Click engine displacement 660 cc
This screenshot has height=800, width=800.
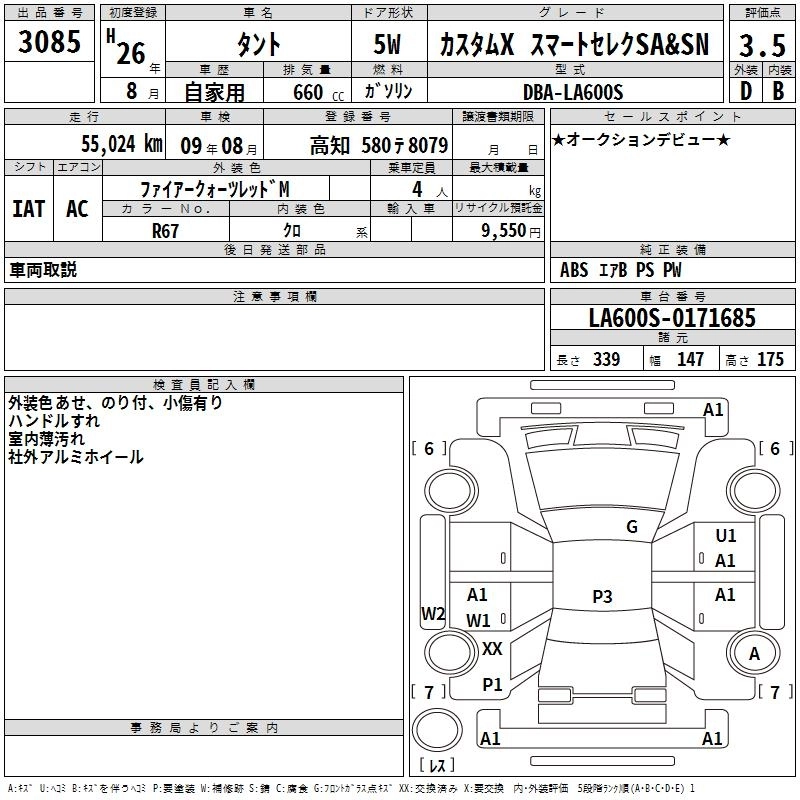[318, 93]
